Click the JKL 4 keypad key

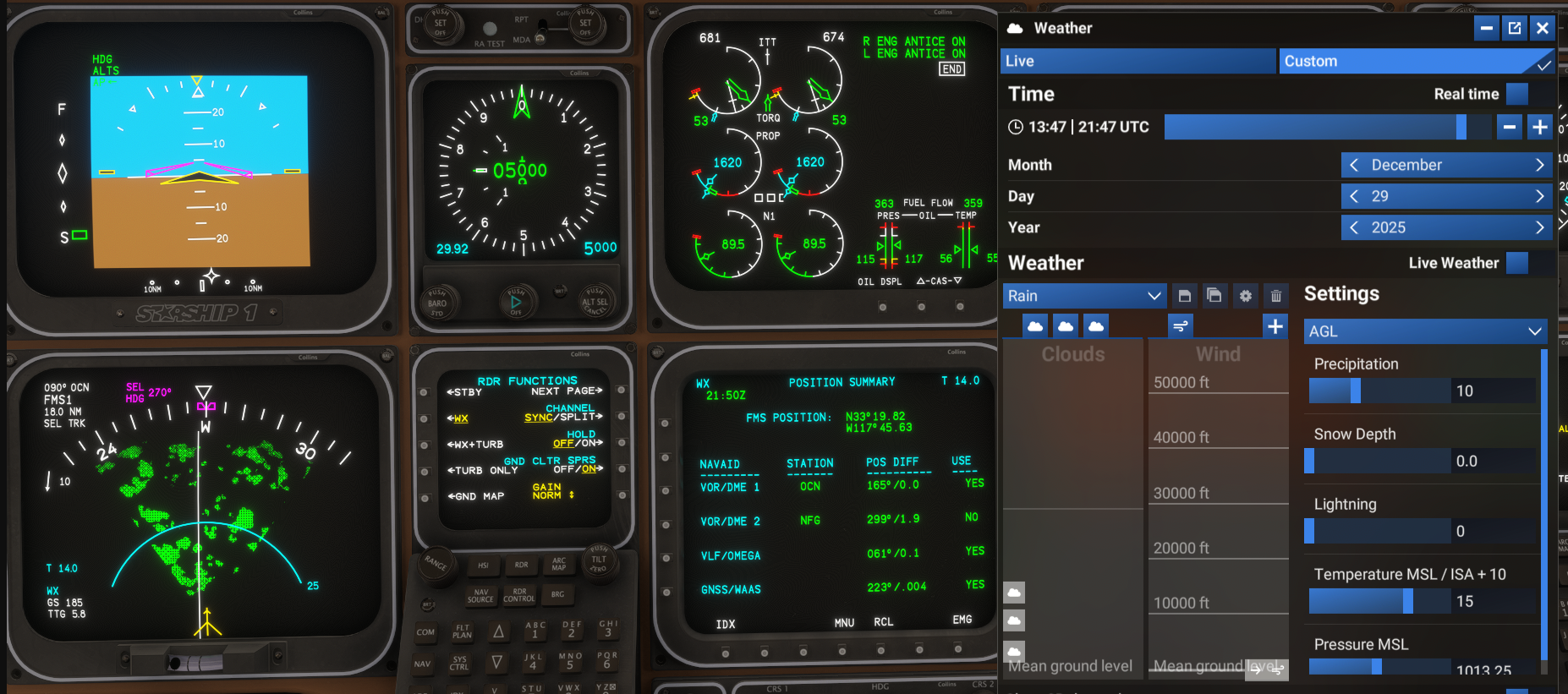pos(533,661)
